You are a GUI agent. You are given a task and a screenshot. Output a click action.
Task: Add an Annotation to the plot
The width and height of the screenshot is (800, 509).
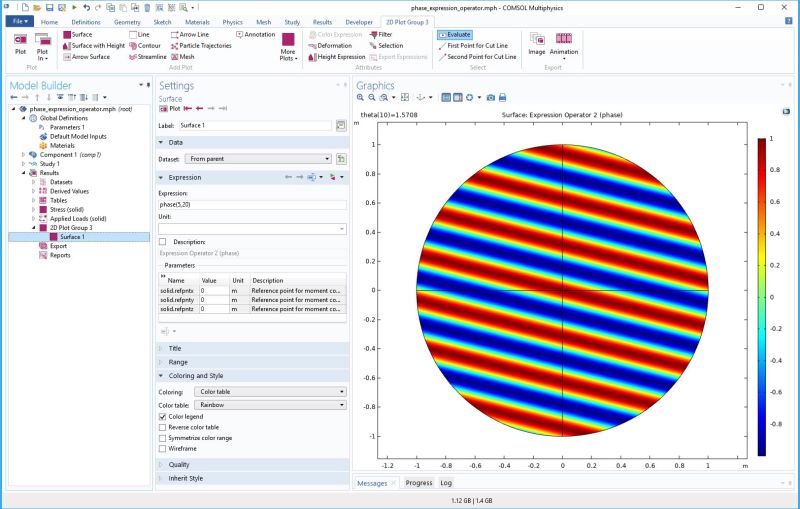click(256, 35)
